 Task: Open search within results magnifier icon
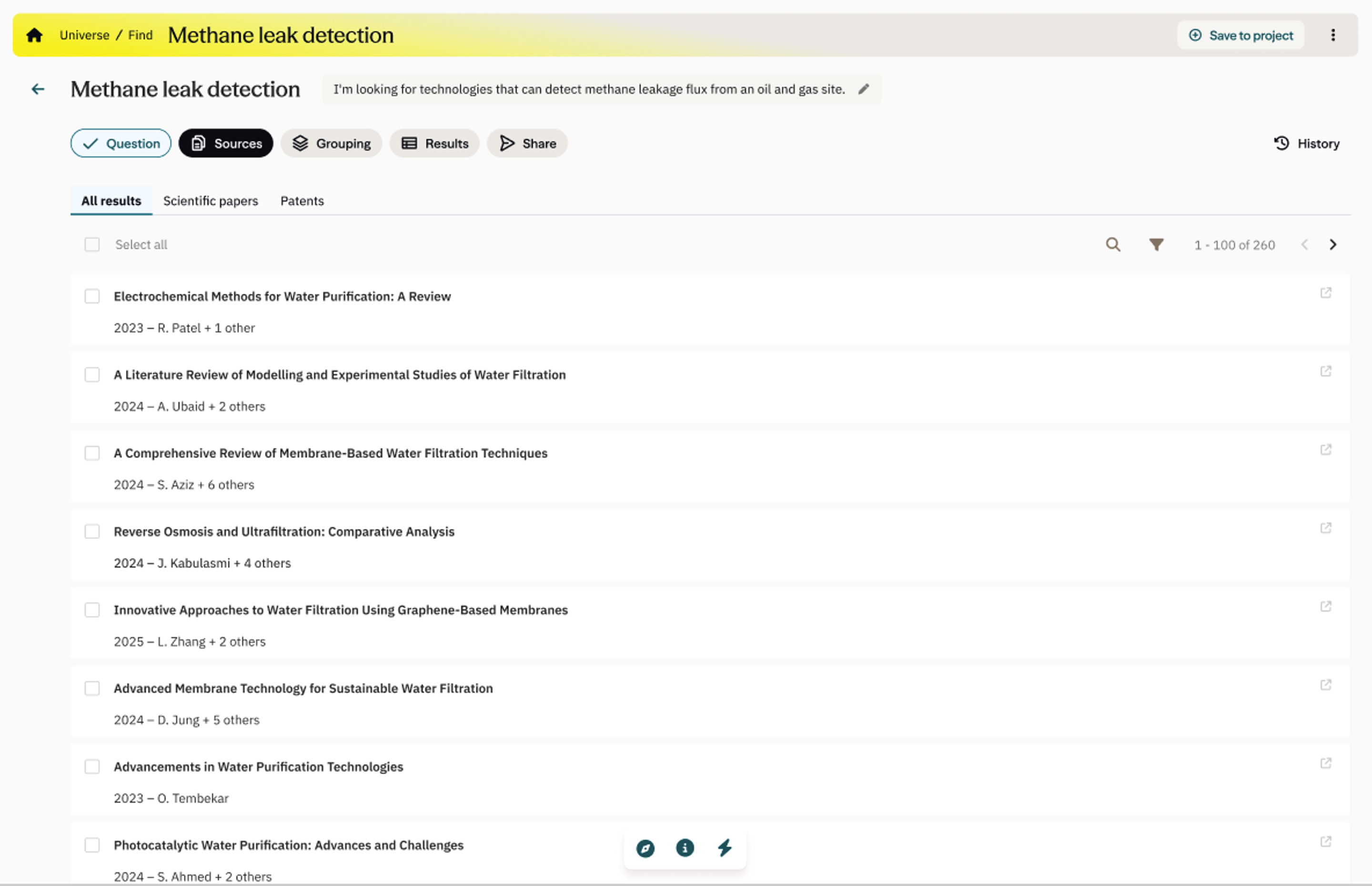pos(1113,244)
